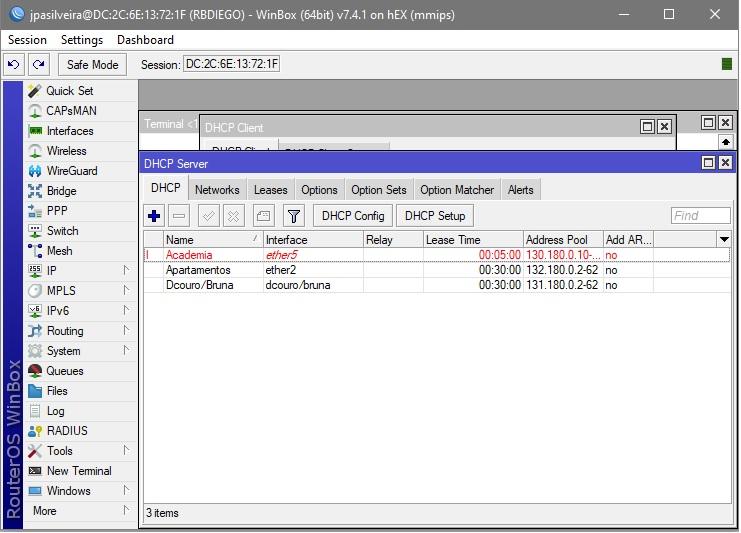Bring the DHCP Client window to front
This screenshot has height=533, width=741.
[418, 127]
